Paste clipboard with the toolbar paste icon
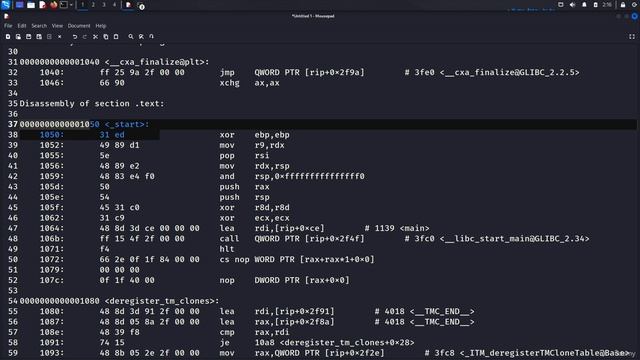The height and width of the screenshot is (360, 640). (116, 37)
